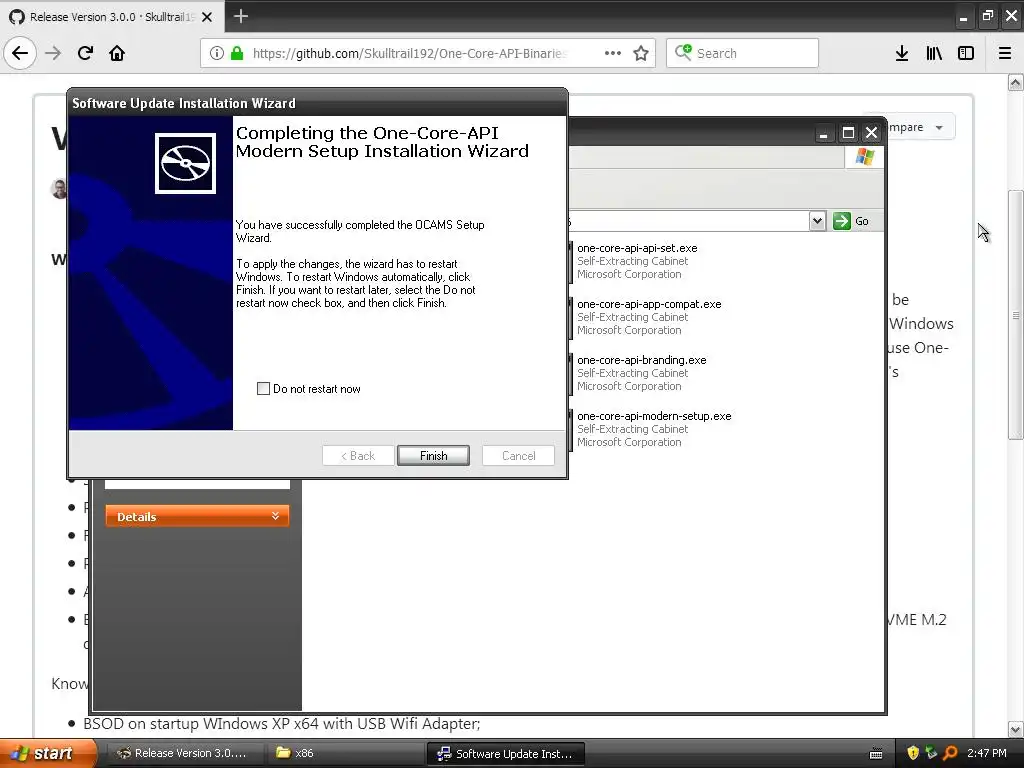The image size is (1024, 768).
Task: Reload the GitHub page
Action: [x=85, y=53]
